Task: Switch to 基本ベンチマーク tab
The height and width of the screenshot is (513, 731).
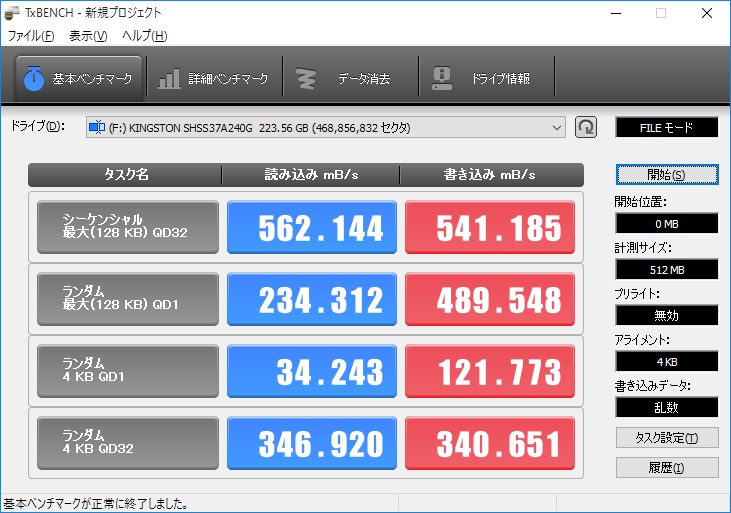Action: [79, 78]
